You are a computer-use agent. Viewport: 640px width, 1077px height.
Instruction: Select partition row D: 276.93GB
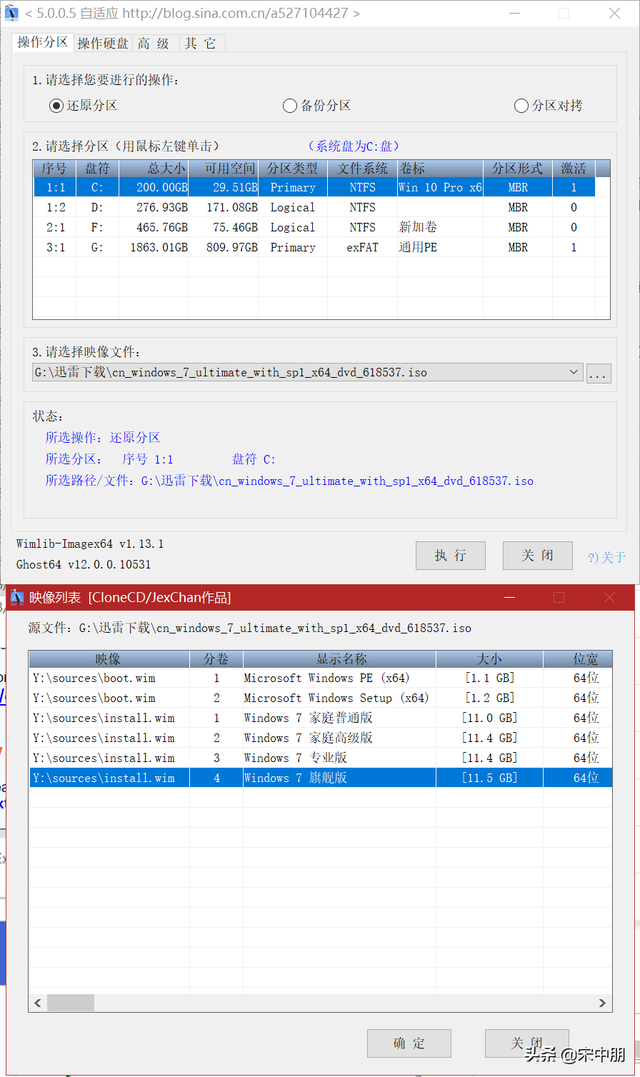pyautogui.click(x=314, y=207)
